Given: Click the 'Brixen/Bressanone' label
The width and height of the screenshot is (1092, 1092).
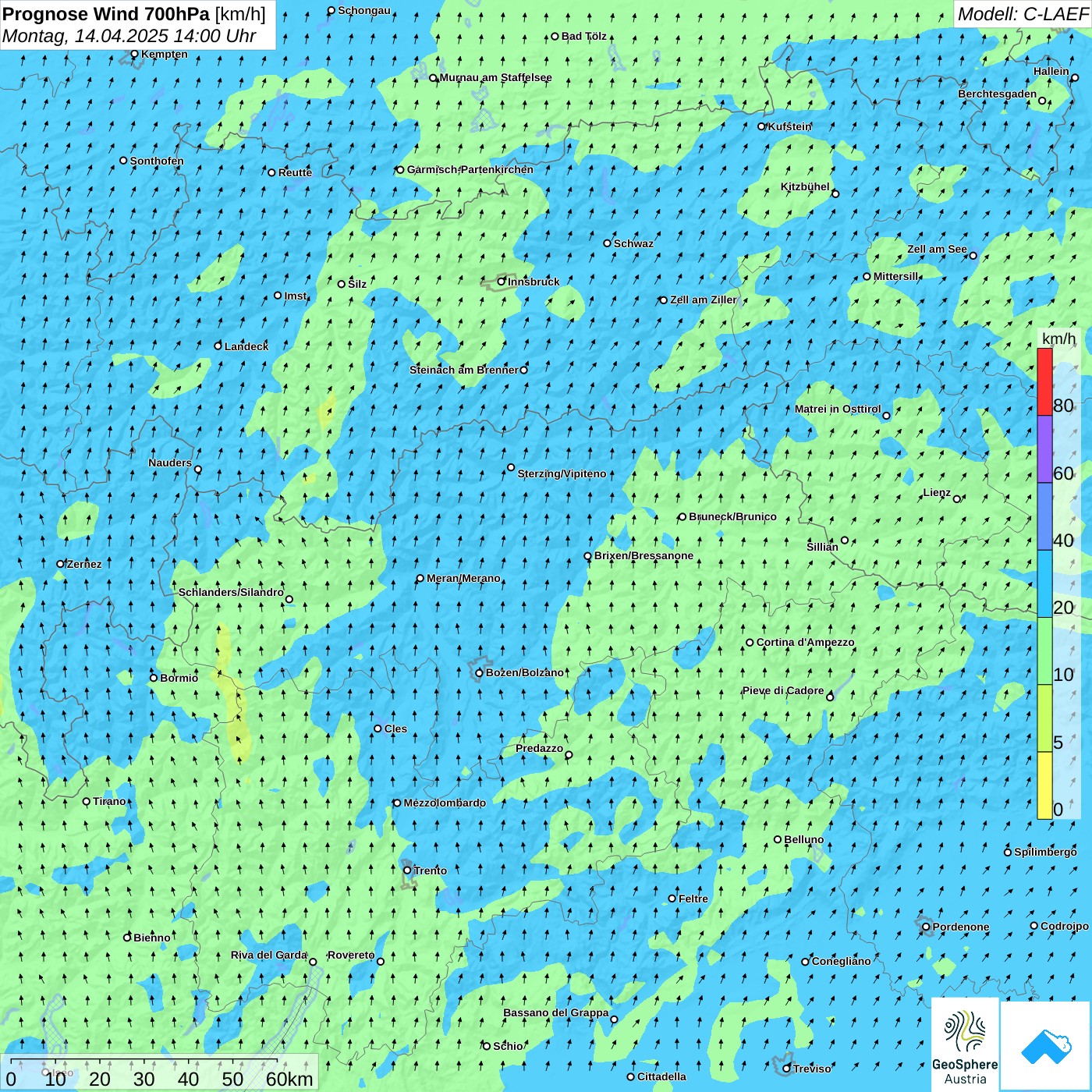Looking at the screenshot, I should pos(643,555).
